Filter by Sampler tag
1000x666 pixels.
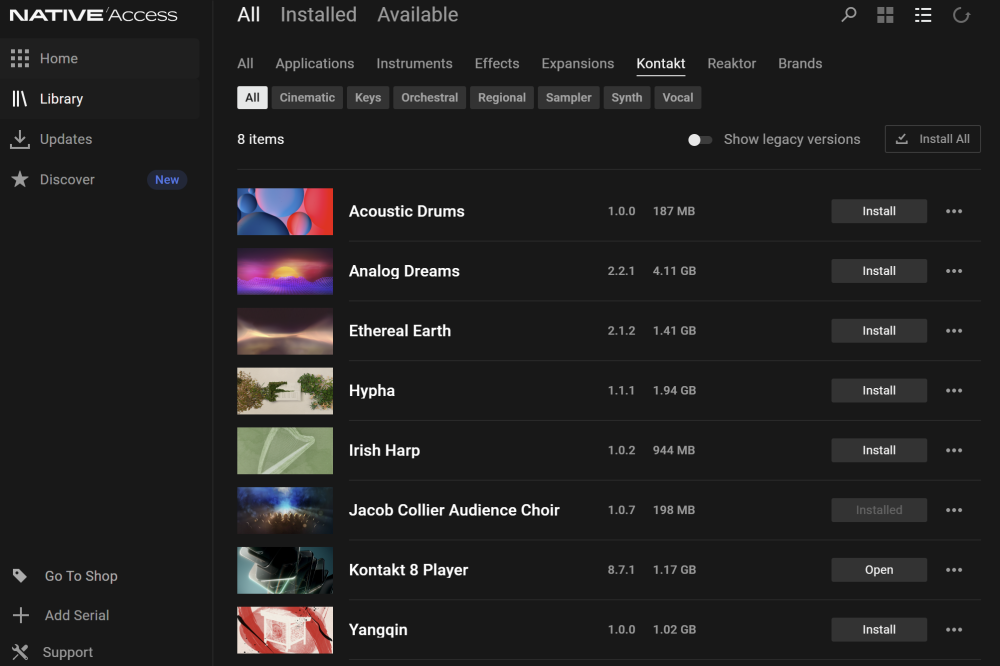click(568, 98)
